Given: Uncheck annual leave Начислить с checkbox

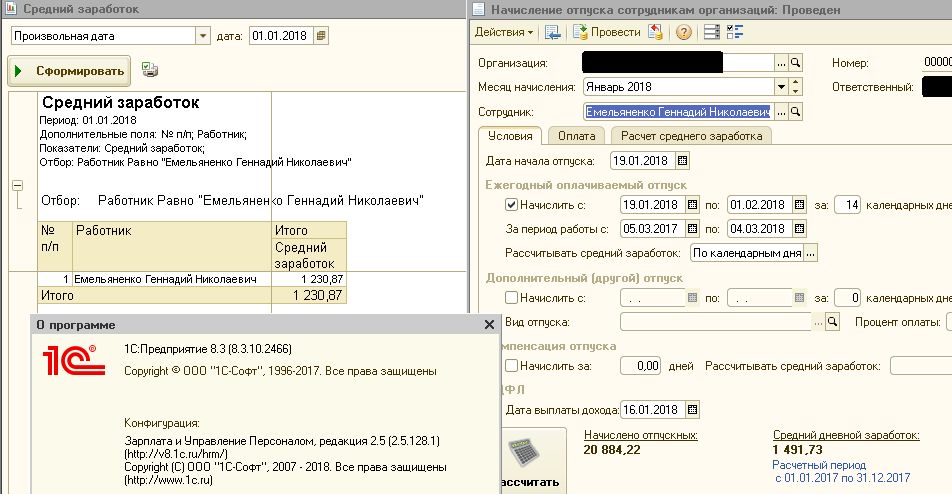Looking at the screenshot, I should [x=511, y=205].
